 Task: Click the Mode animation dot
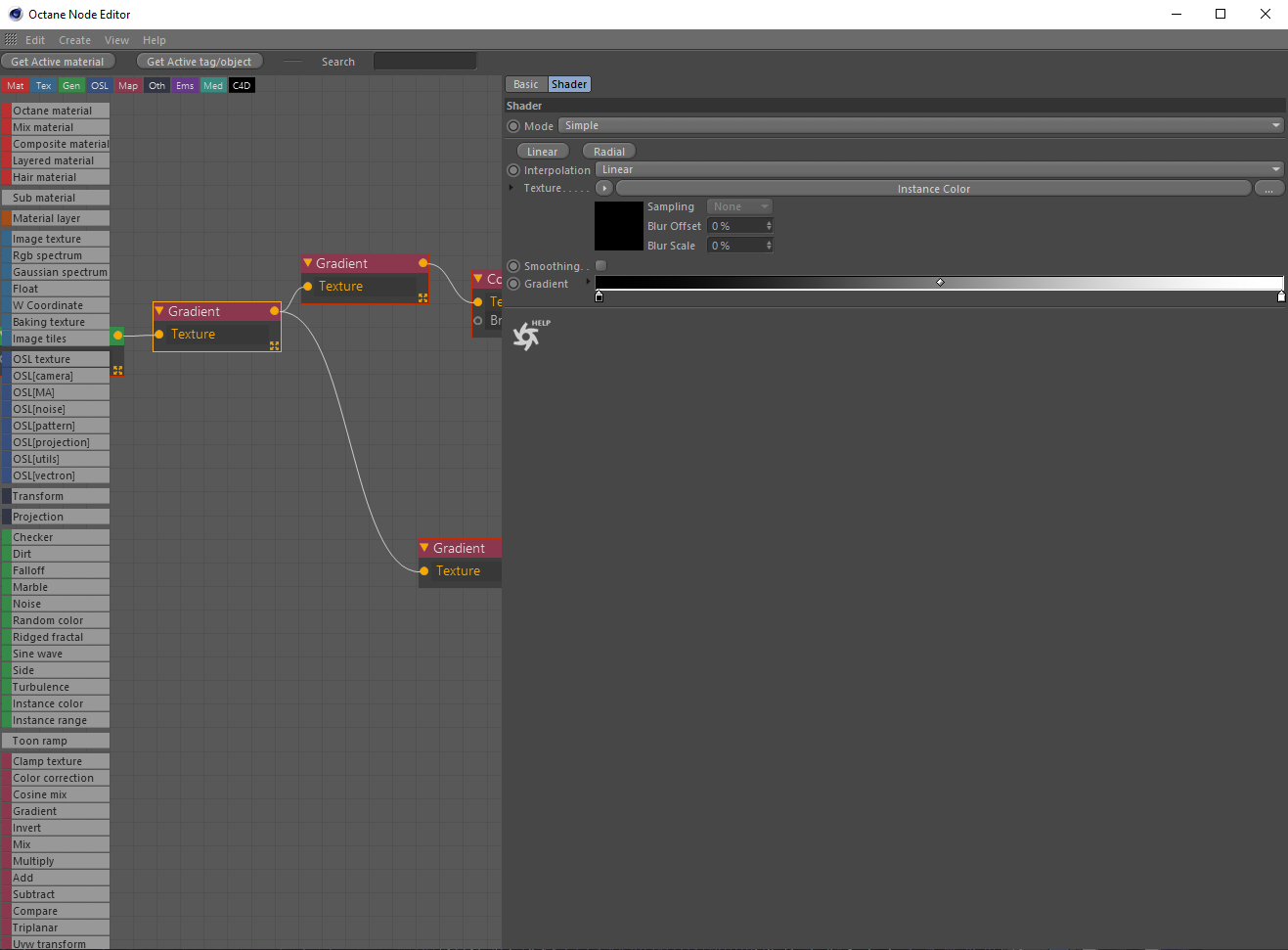coord(513,126)
